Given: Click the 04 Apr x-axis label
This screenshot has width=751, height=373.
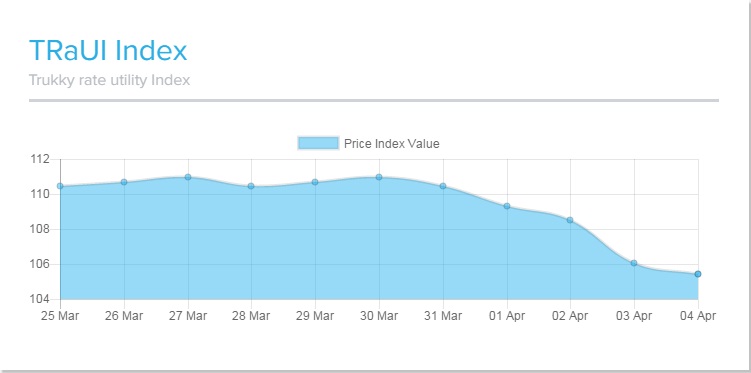Looking at the screenshot, I should (698, 316).
